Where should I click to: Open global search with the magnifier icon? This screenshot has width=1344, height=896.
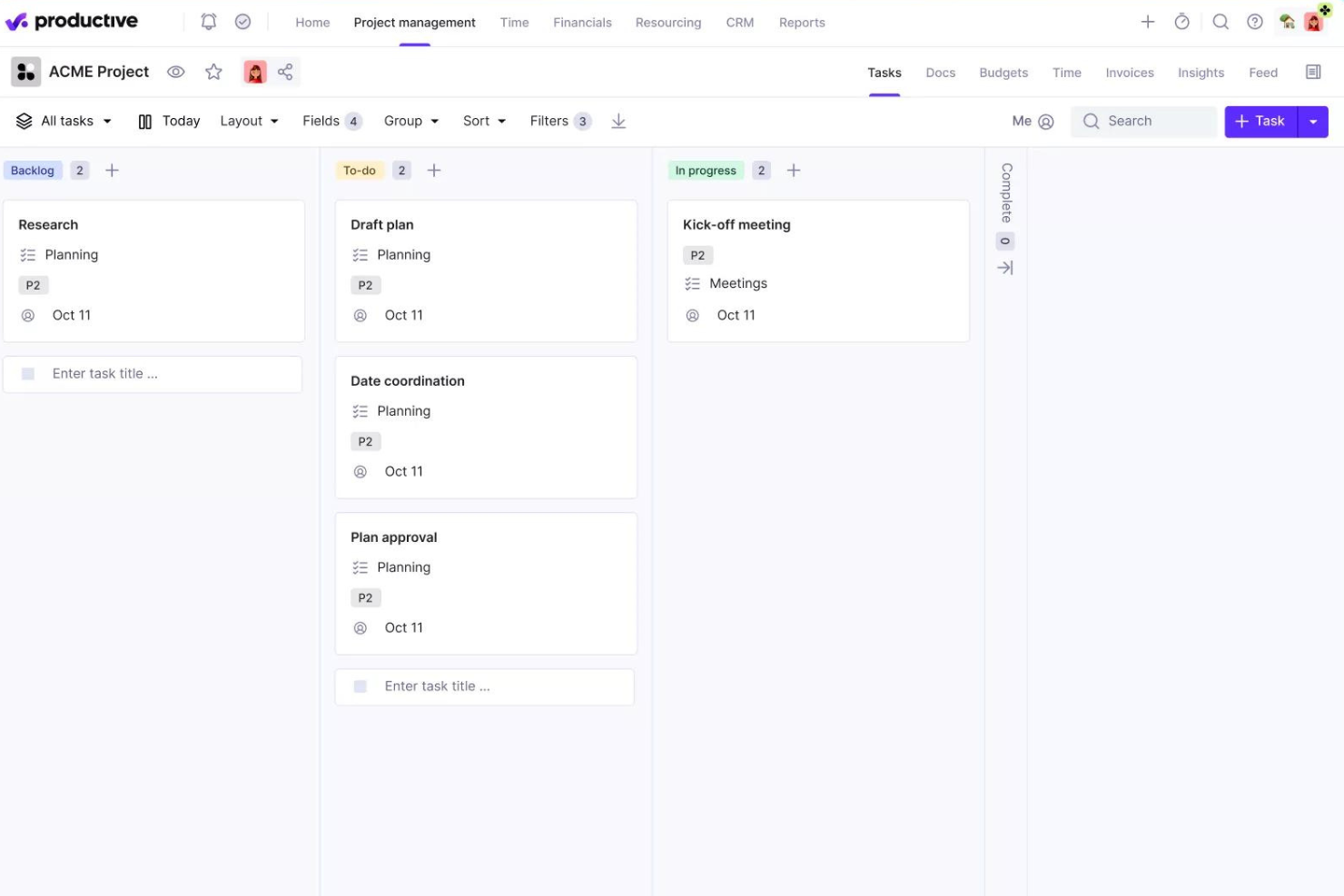(x=1220, y=21)
